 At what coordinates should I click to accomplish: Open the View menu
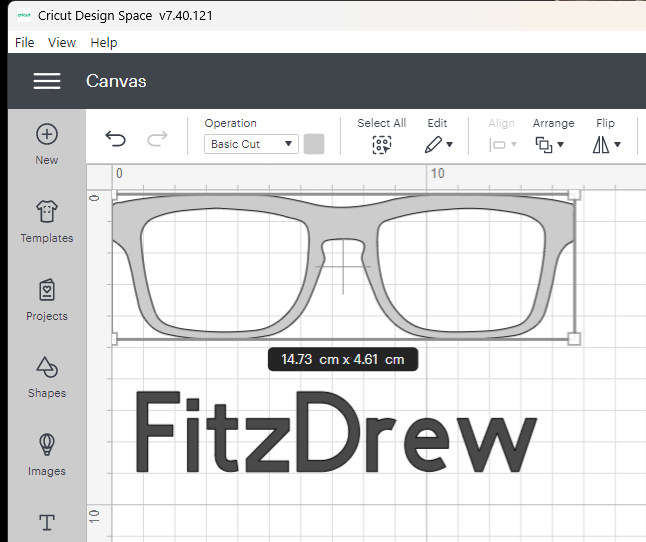click(x=62, y=42)
